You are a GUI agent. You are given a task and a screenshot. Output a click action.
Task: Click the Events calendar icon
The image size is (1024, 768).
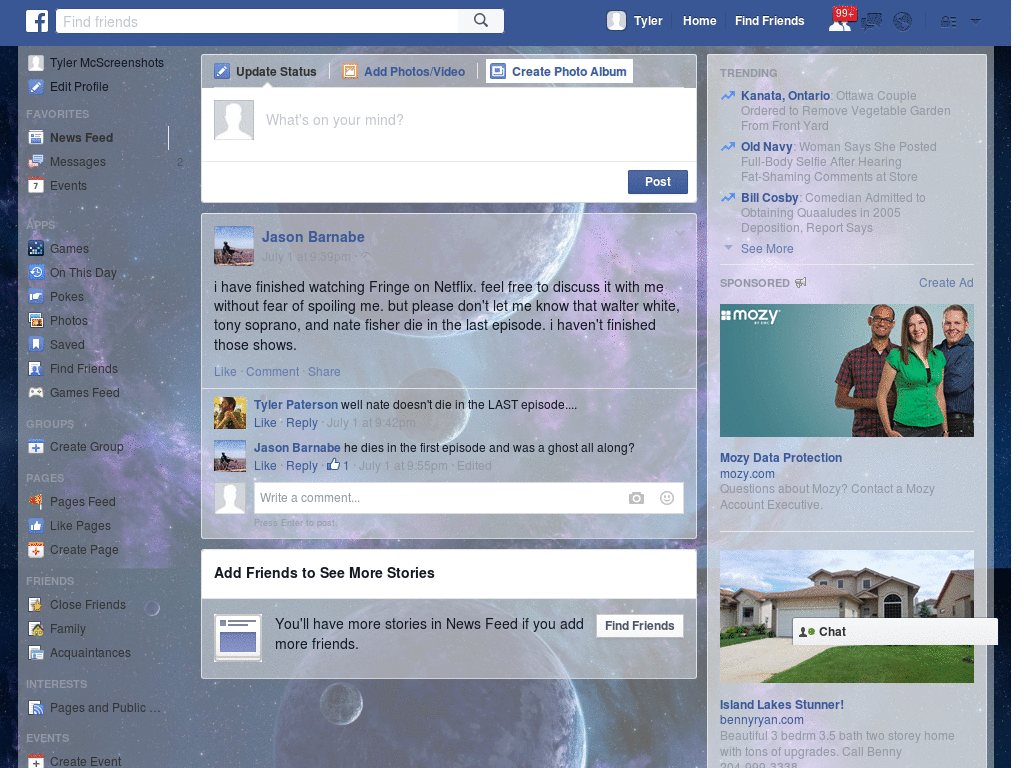tap(36, 185)
